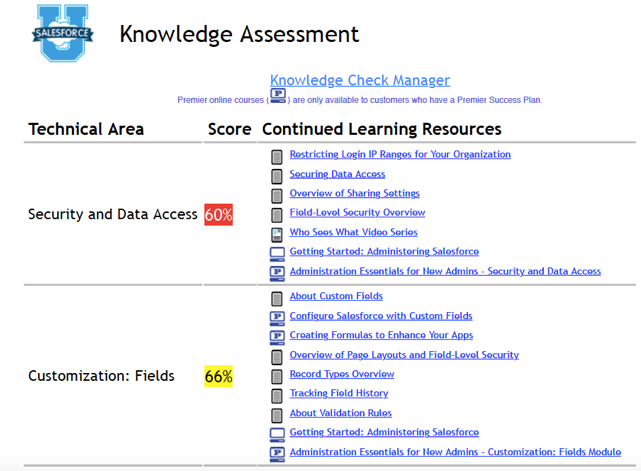Open Administration Essentials - Security and Data Access link

click(x=445, y=271)
